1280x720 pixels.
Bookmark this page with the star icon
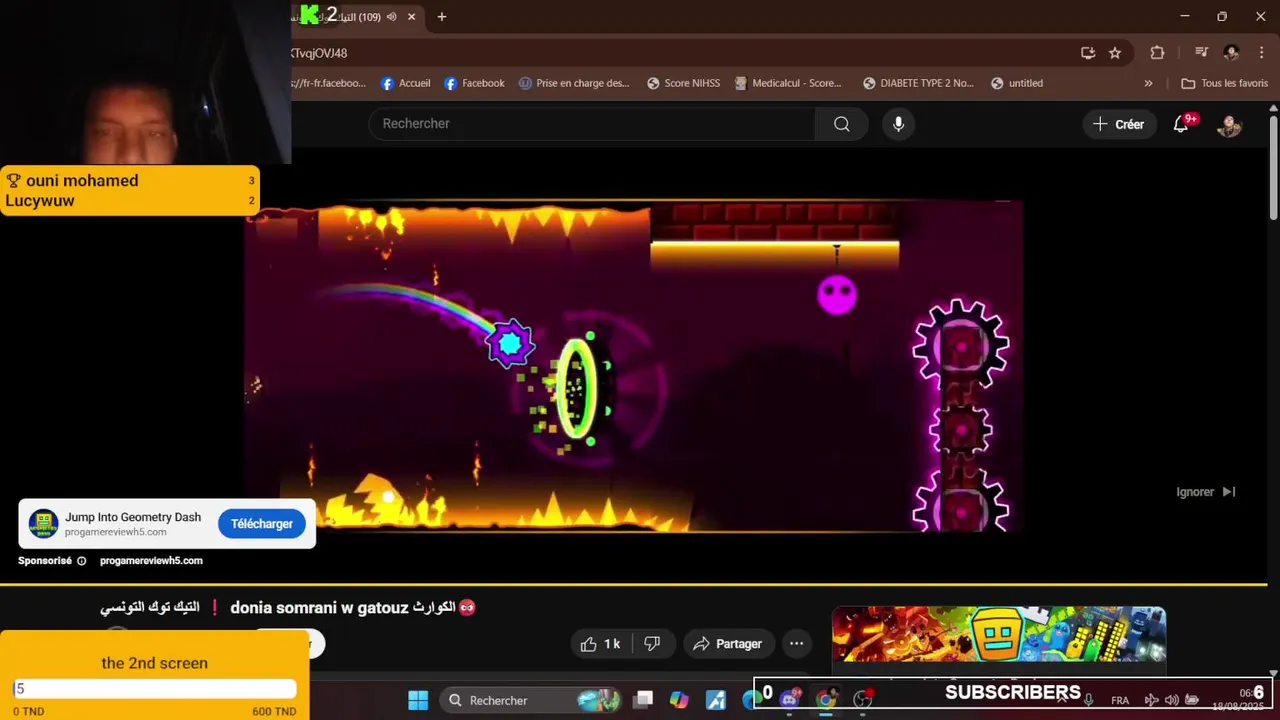(1115, 53)
